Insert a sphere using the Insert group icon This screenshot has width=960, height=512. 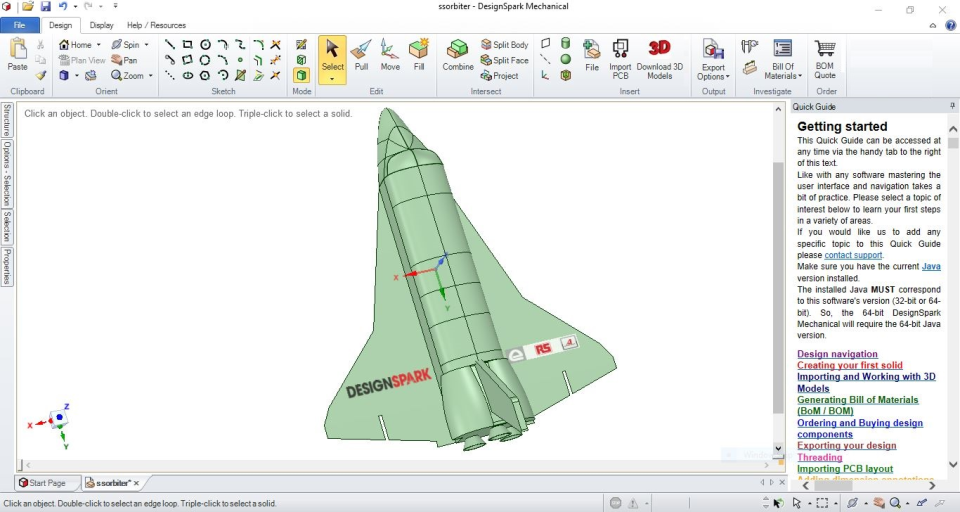click(x=566, y=59)
